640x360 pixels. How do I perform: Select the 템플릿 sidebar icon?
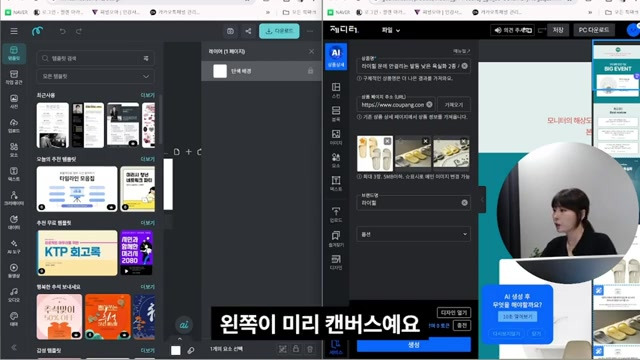click(14, 53)
